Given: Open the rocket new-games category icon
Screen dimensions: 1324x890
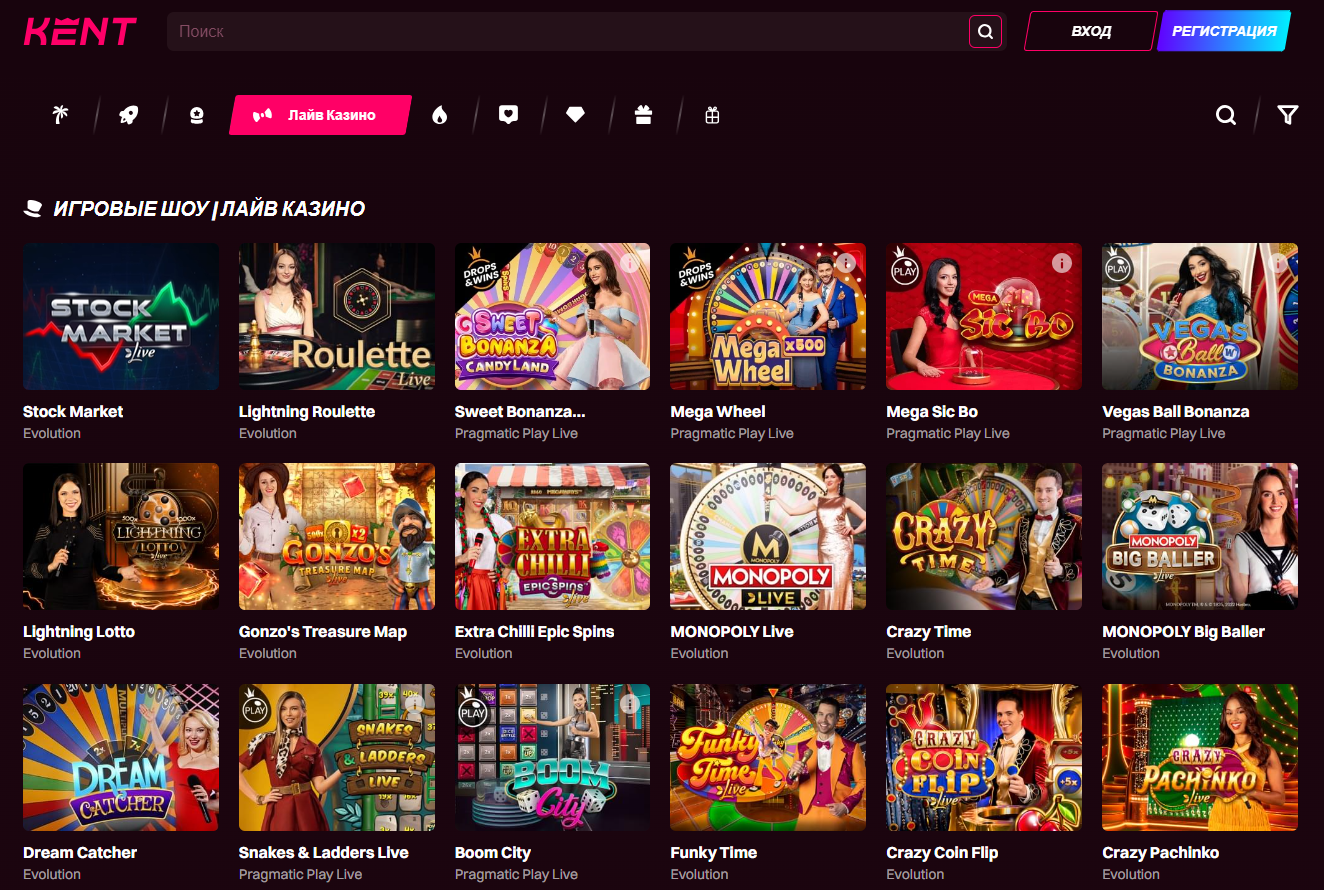Looking at the screenshot, I should pyautogui.click(x=127, y=114).
